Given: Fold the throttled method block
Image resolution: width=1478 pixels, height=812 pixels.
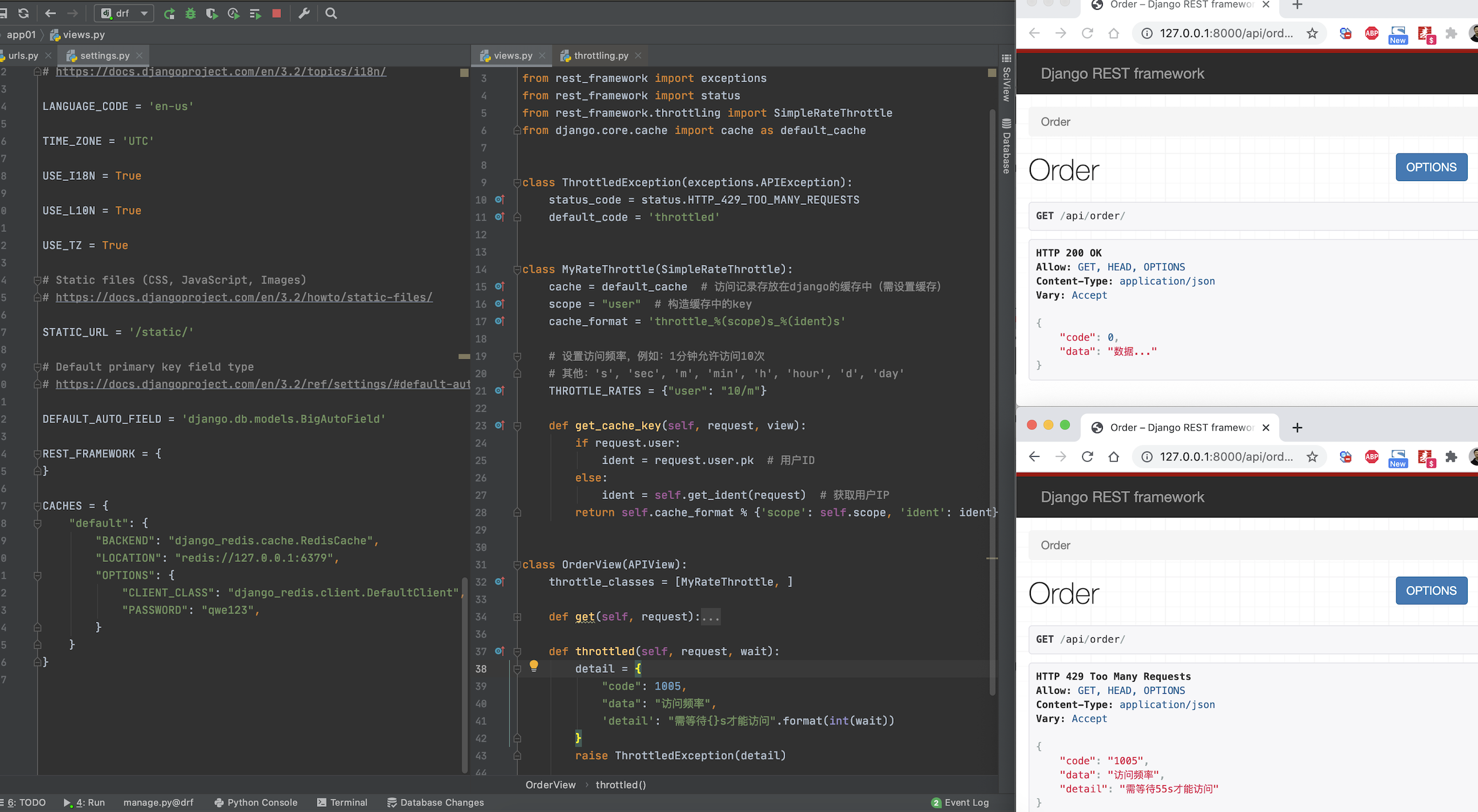Looking at the screenshot, I should tap(517, 652).
